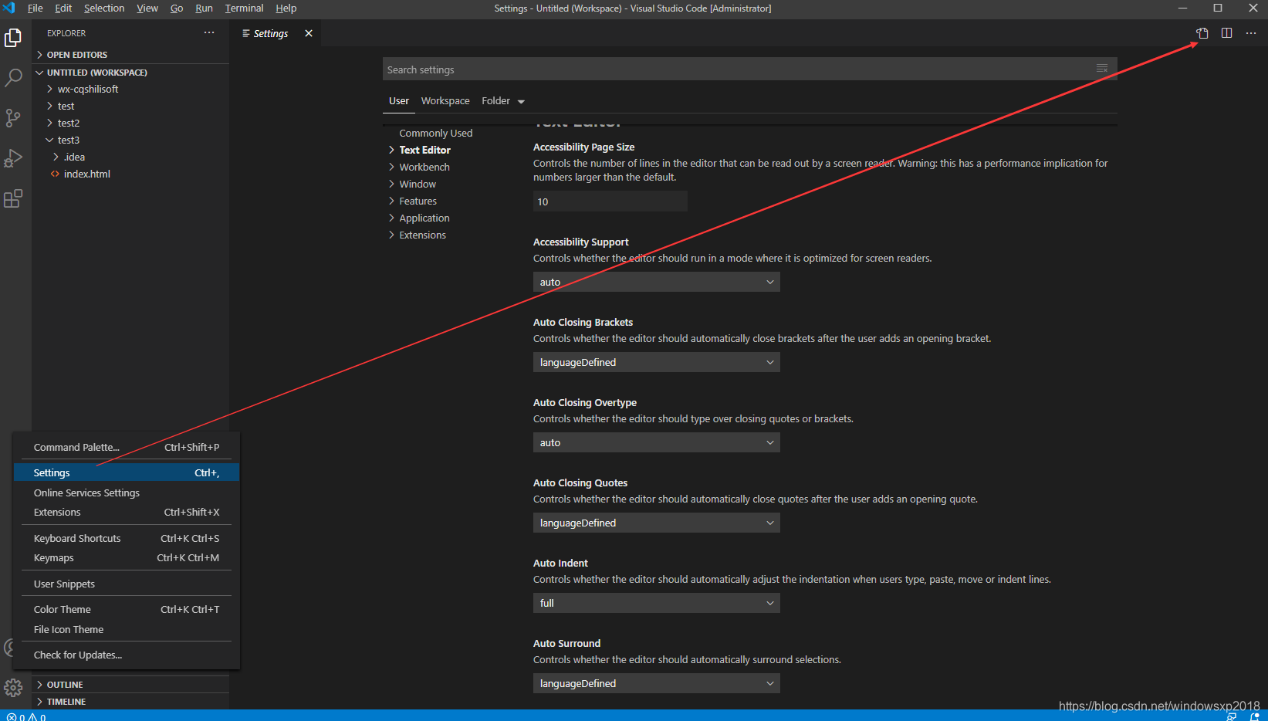1268x721 pixels.
Task: Open editor More Actions ellipsis
Action: (1250, 33)
